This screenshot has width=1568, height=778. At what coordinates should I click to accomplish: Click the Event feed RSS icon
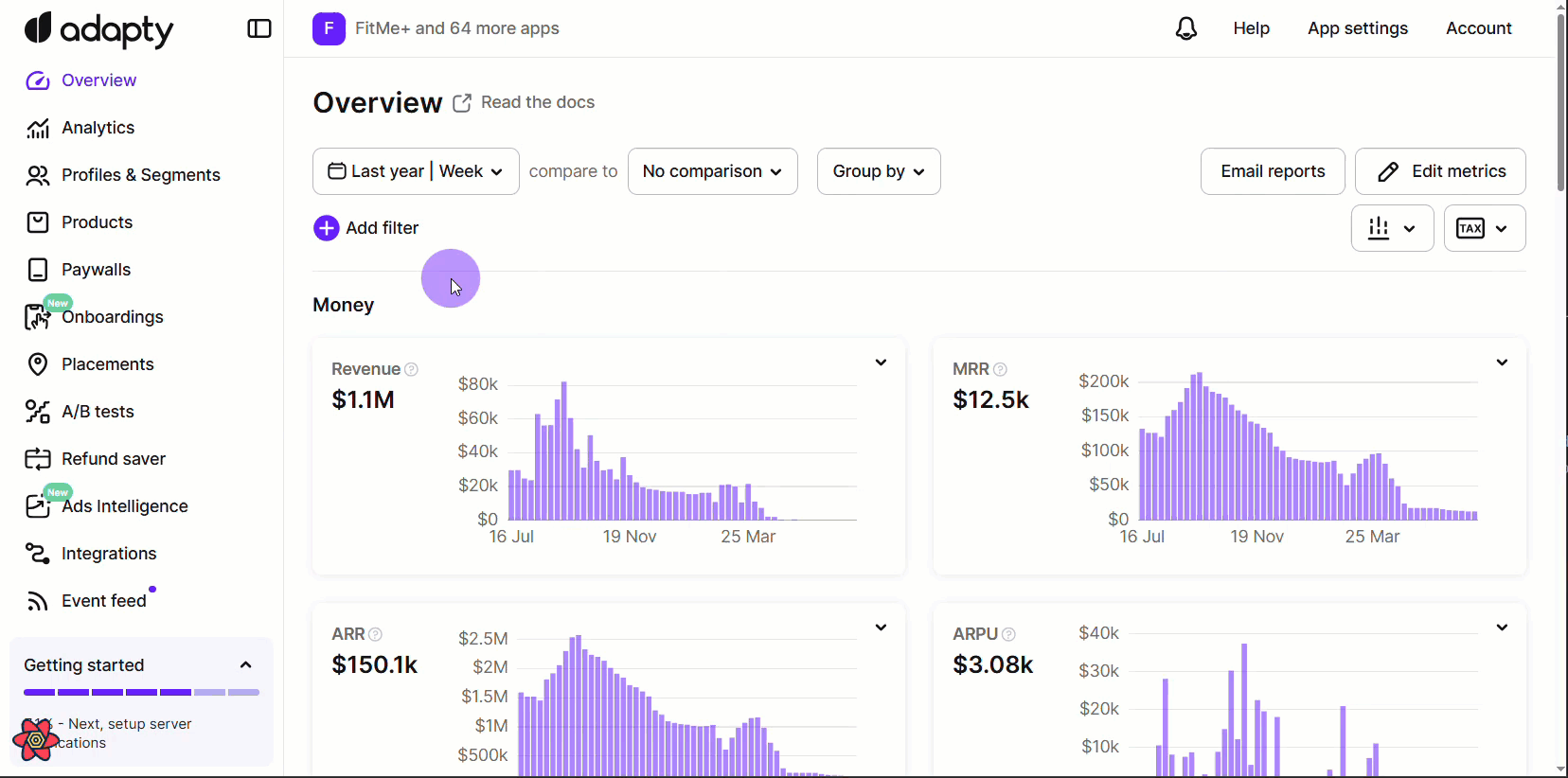(38, 601)
